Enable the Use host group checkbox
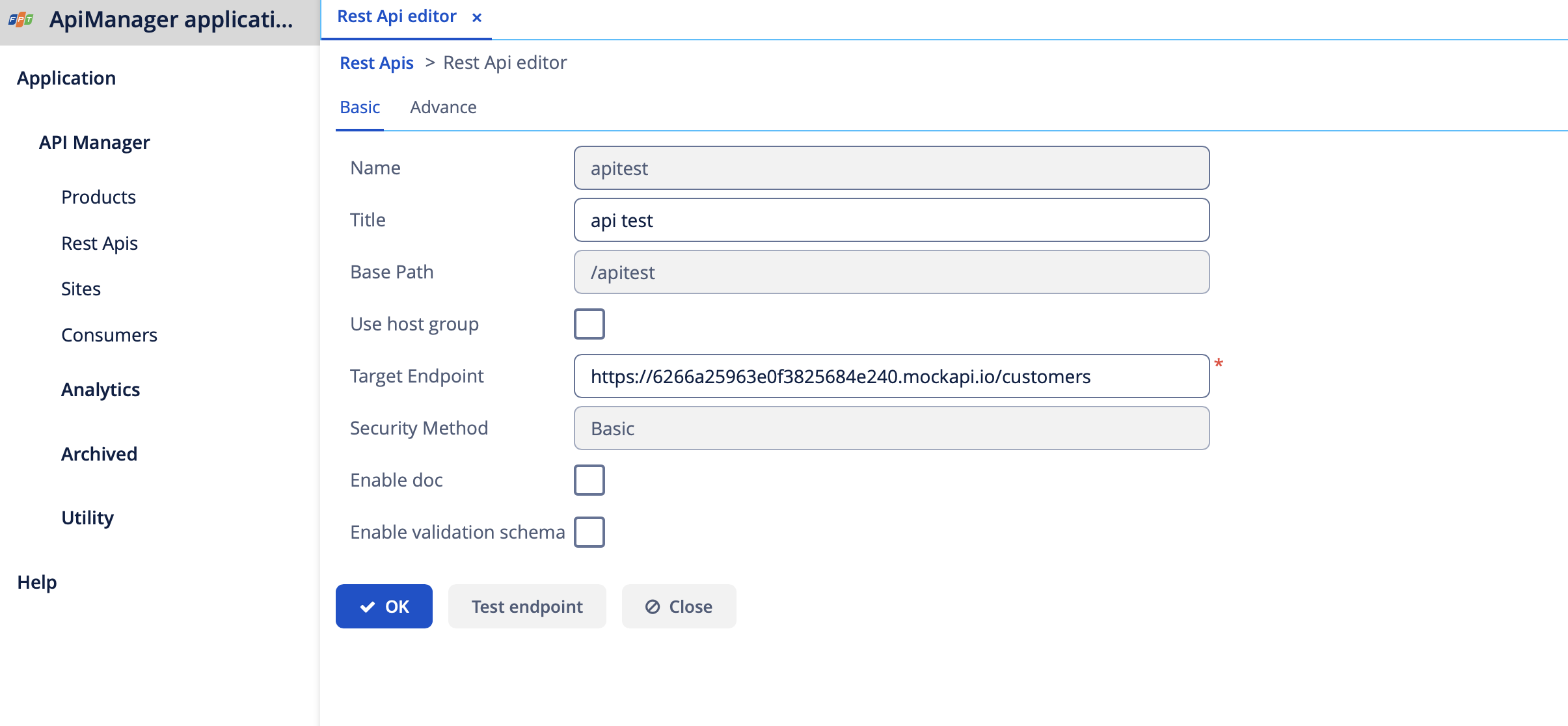 coord(589,323)
